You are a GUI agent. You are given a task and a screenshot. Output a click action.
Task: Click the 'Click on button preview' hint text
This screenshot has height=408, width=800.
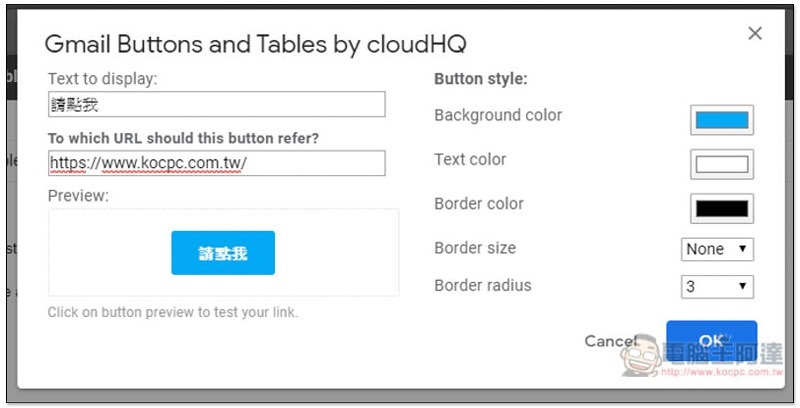pyautogui.click(x=172, y=312)
